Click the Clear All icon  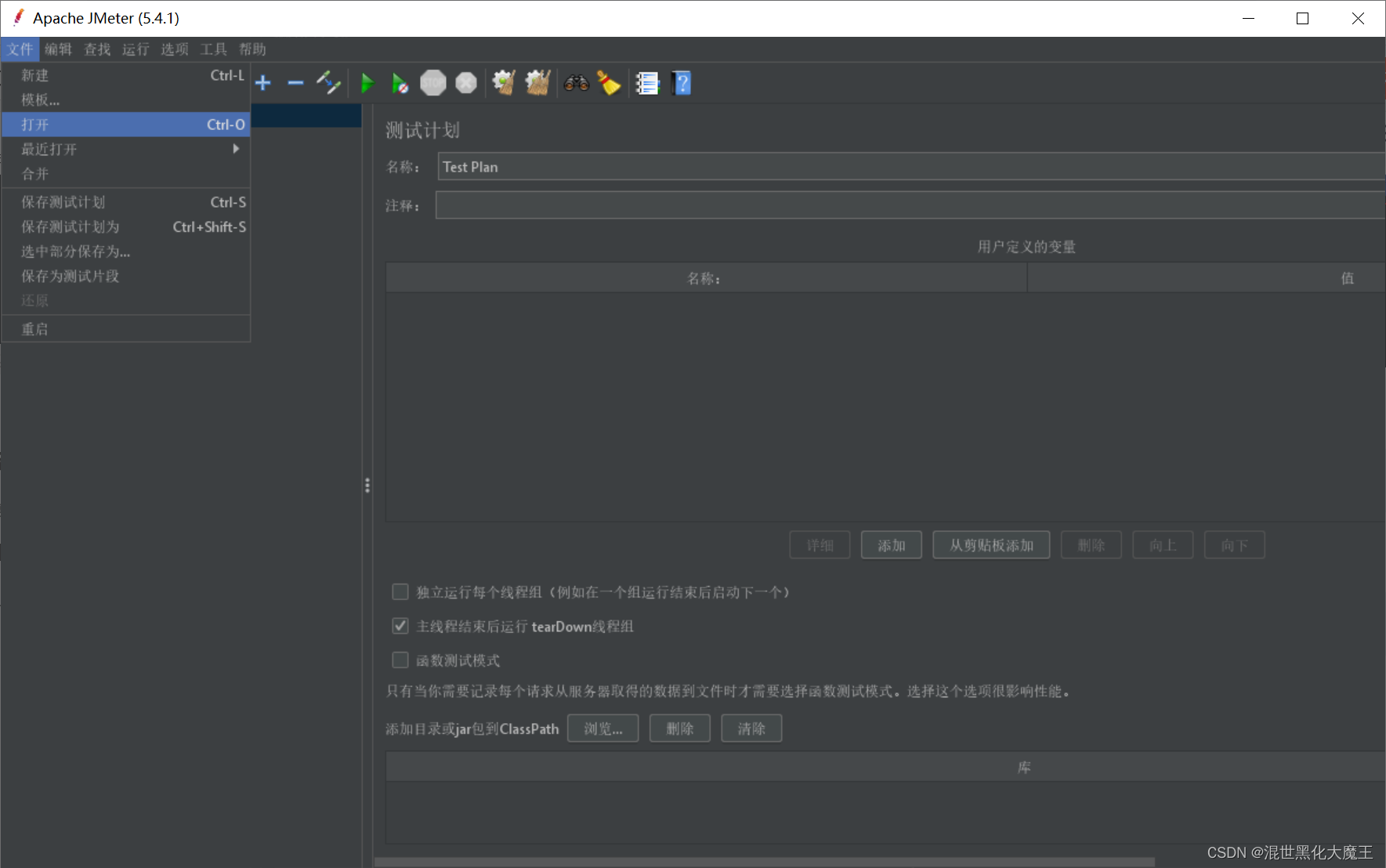pyautogui.click(x=537, y=82)
